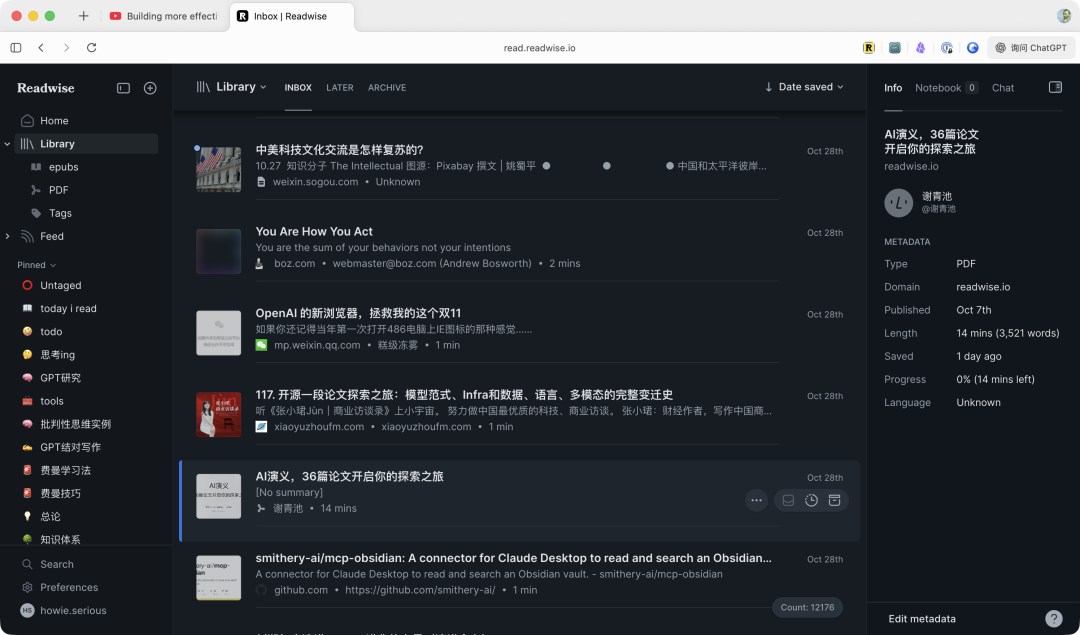1080x635 pixels.
Task: Collapse the Library tree in sidebar
Action: [7, 144]
